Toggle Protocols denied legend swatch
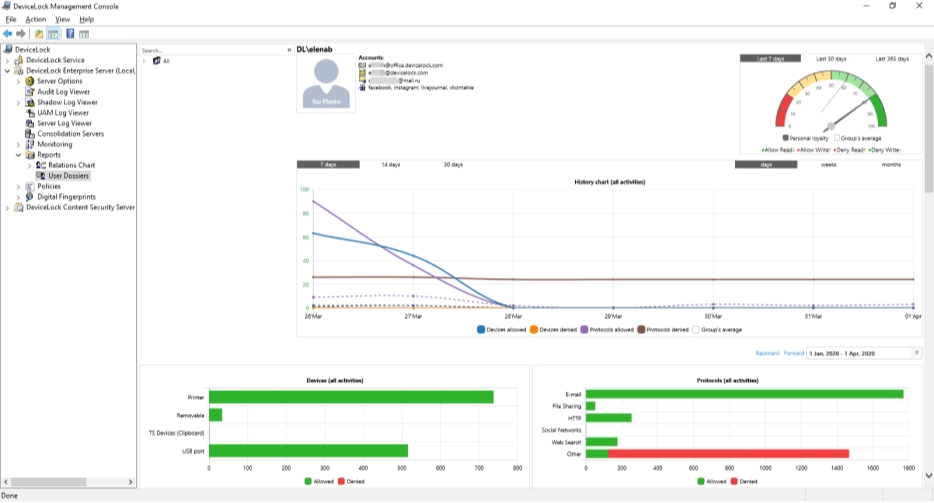Image resolution: width=934 pixels, height=503 pixels. tap(640, 329)
